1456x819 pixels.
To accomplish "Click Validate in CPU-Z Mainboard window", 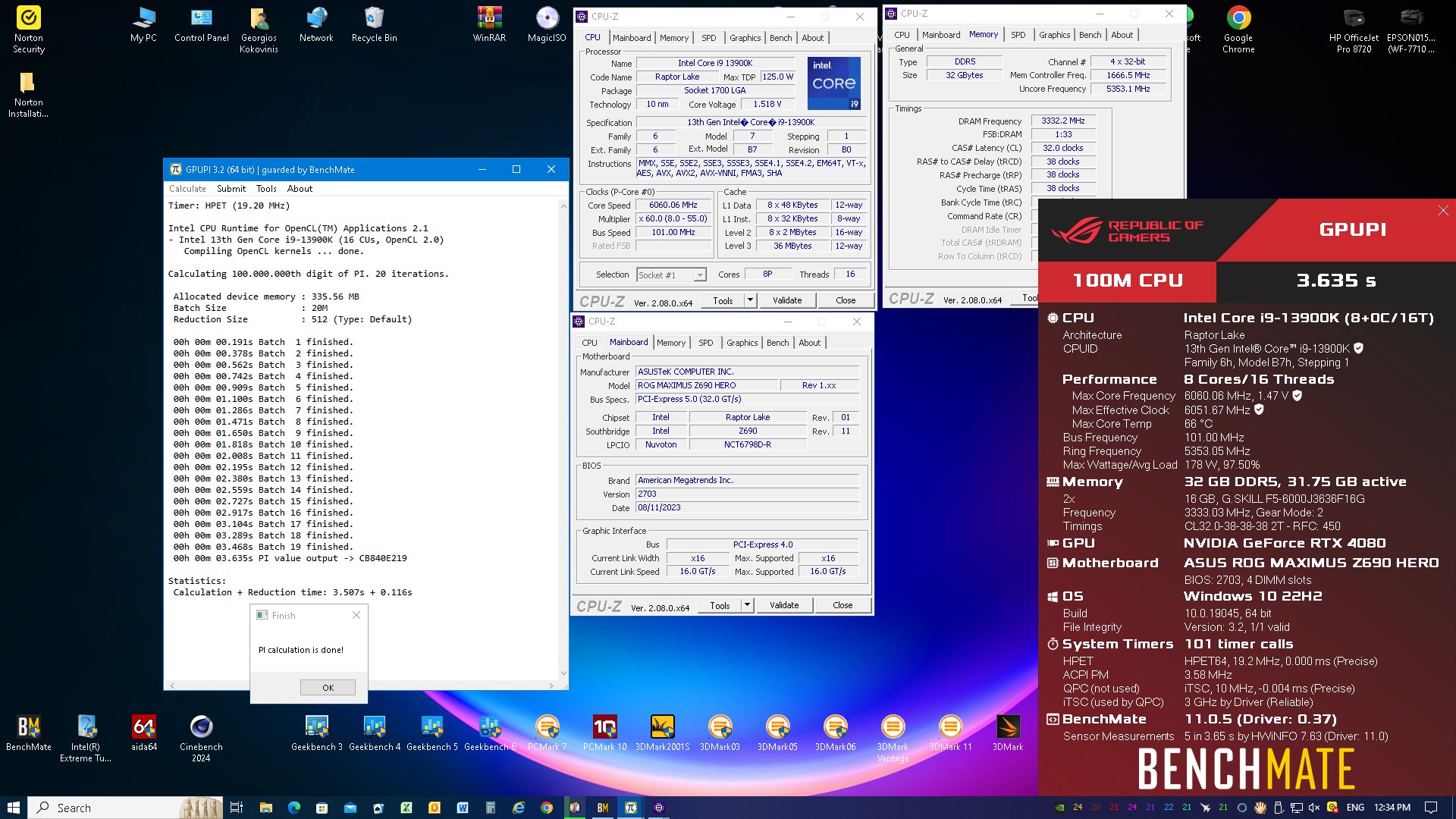I will tap(784, 605).
